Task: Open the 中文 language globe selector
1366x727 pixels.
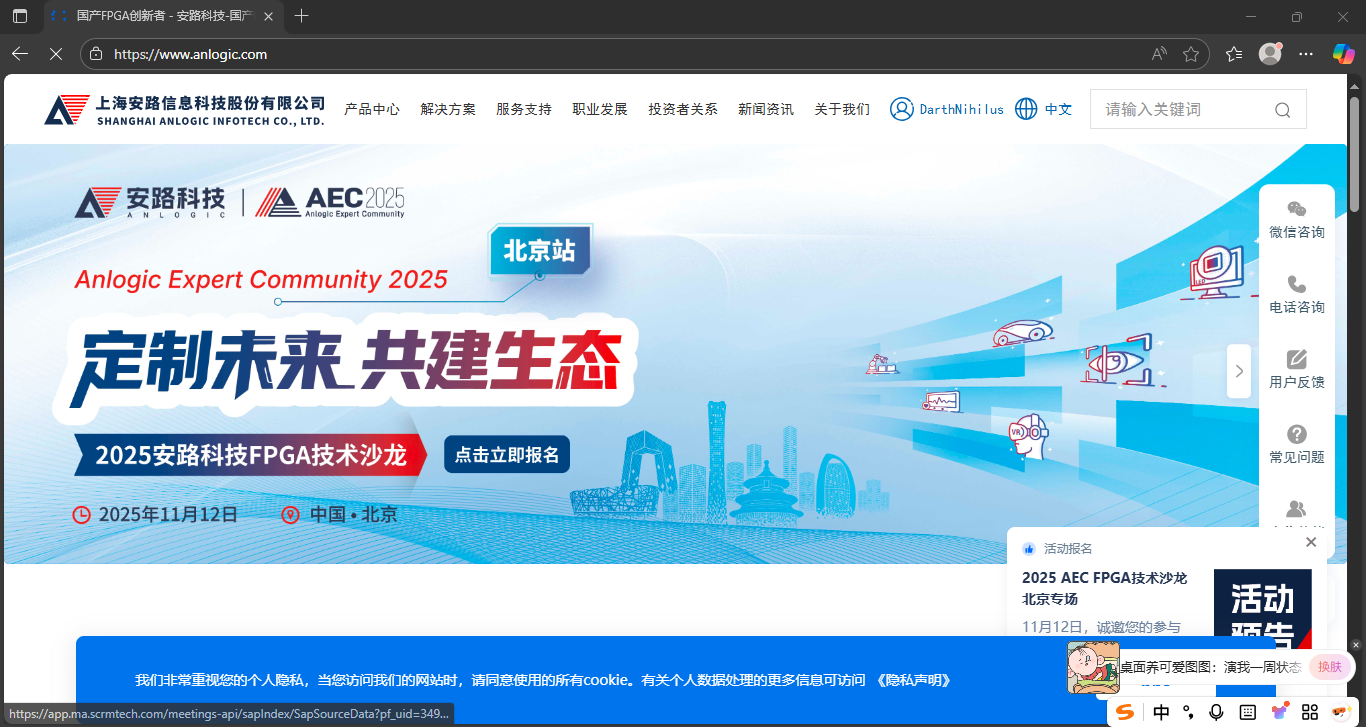Action: 1043,109
